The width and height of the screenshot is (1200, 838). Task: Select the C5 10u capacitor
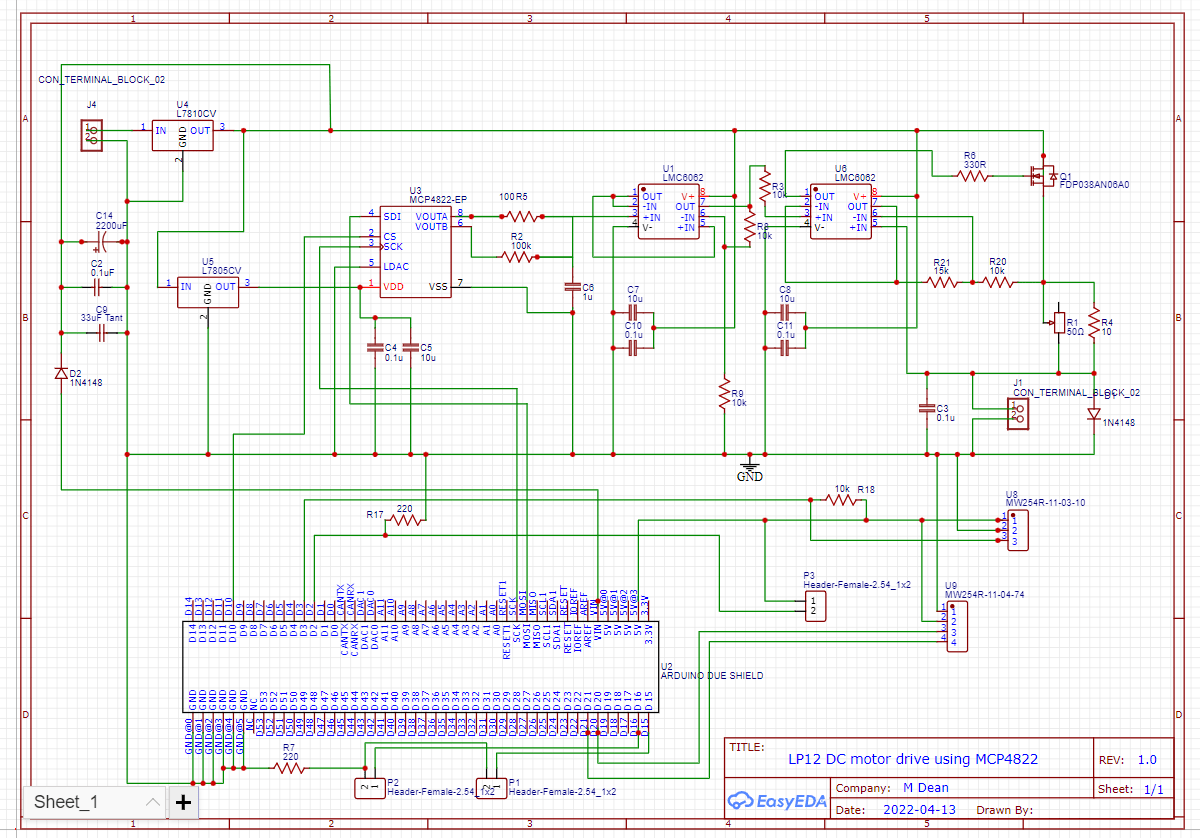[410, 347]
